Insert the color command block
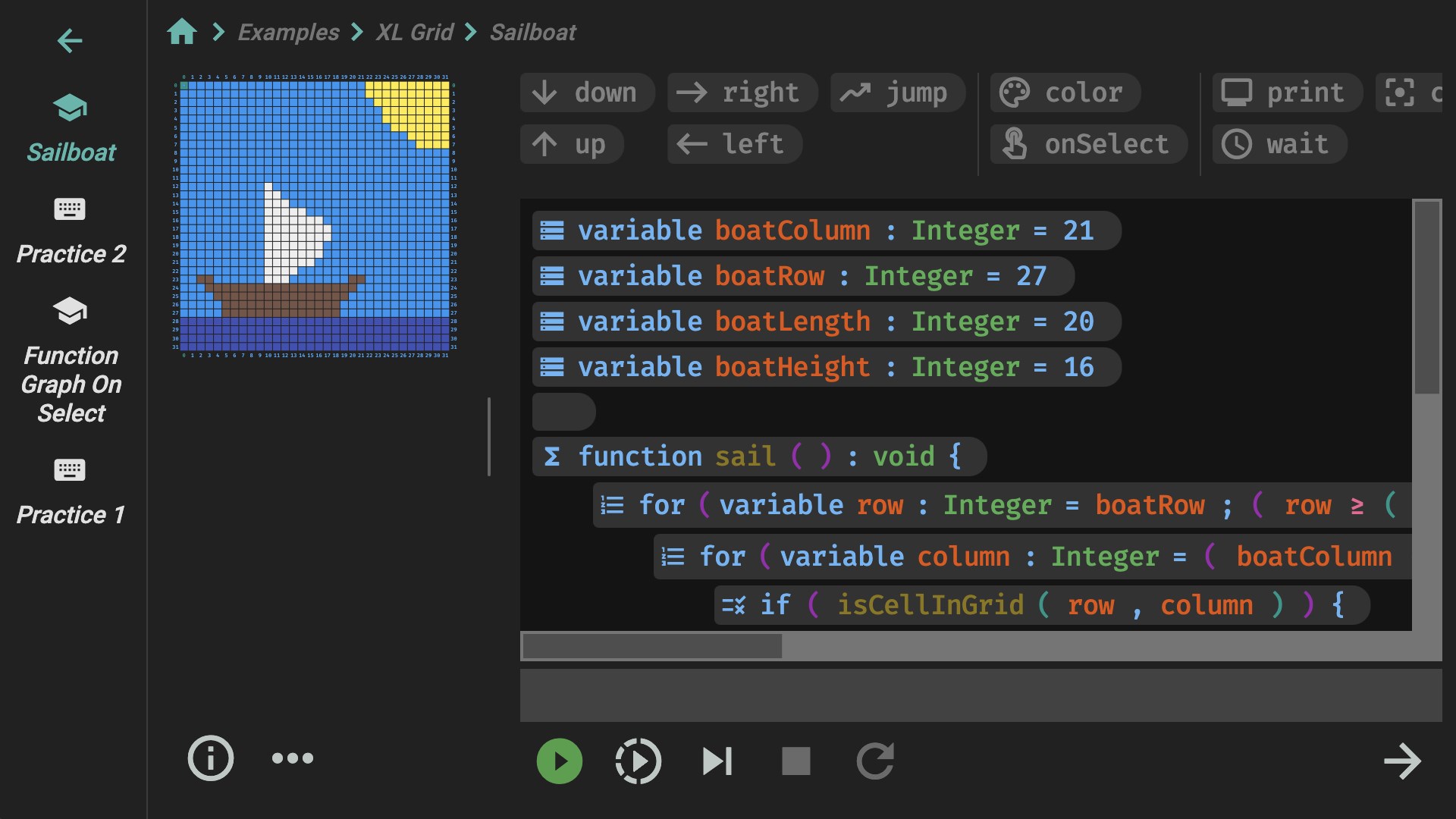 [1065, 93]
